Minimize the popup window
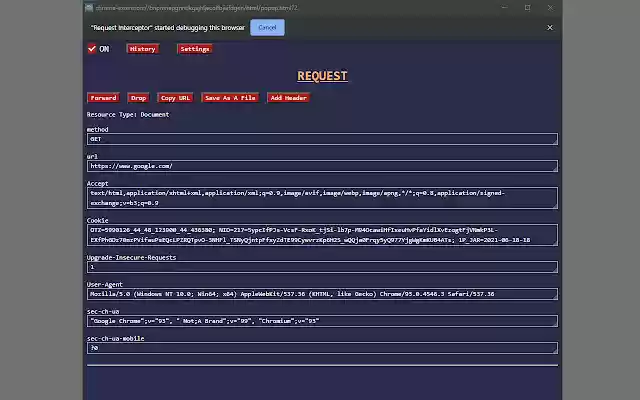This screenshot has height=400, width=640. tap(505, 7)
